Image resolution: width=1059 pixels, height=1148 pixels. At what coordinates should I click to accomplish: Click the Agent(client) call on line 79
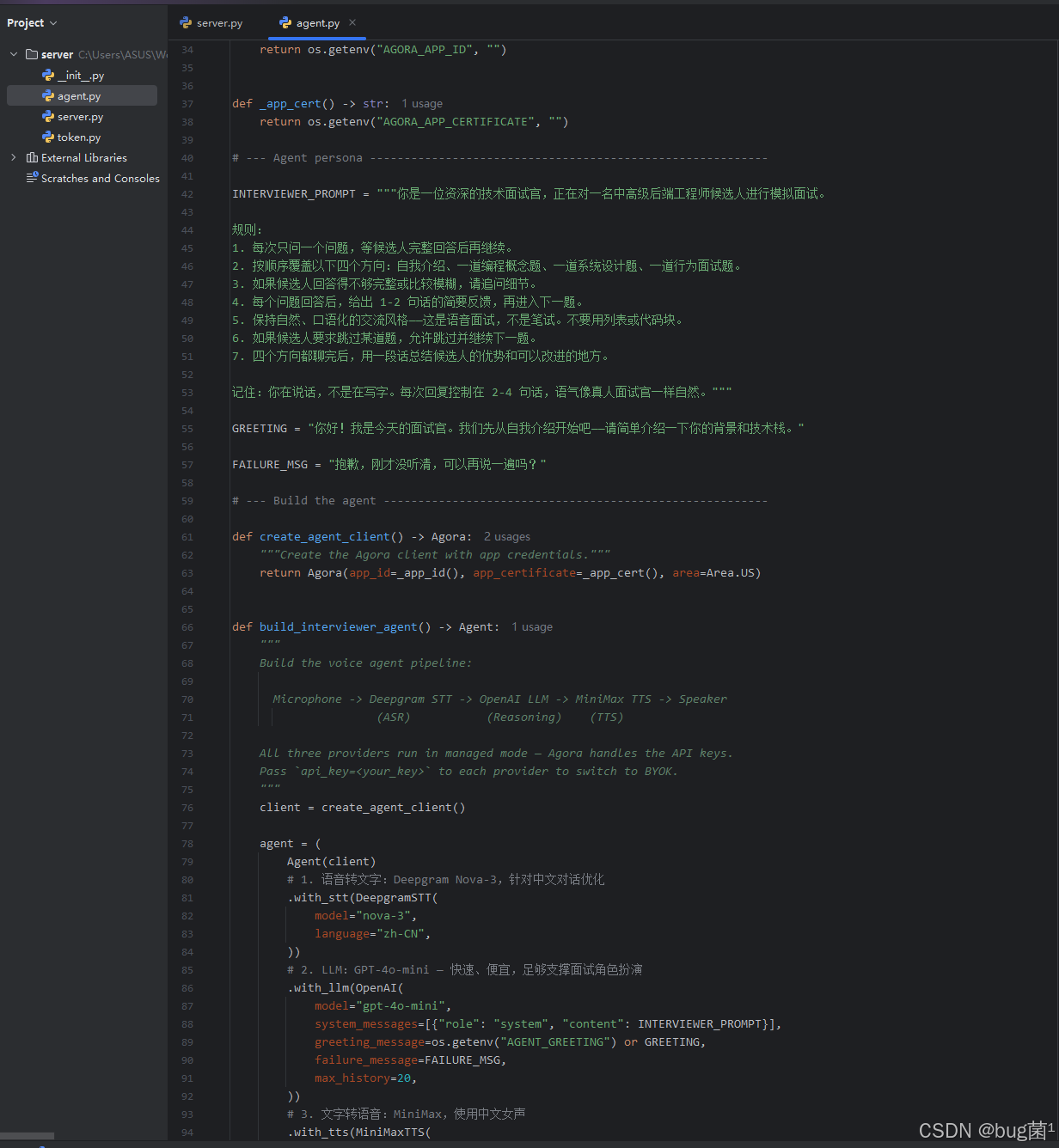click(x=332, y=861)
